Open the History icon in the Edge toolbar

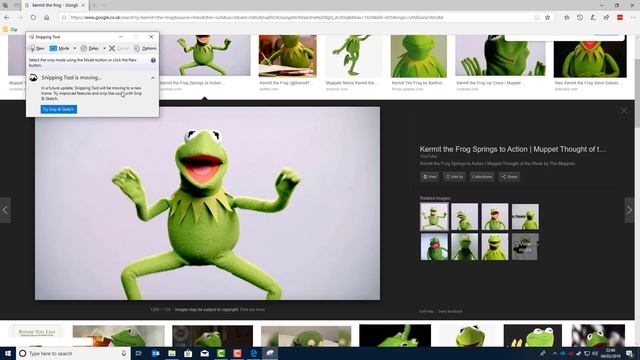(x=580, y=18)
